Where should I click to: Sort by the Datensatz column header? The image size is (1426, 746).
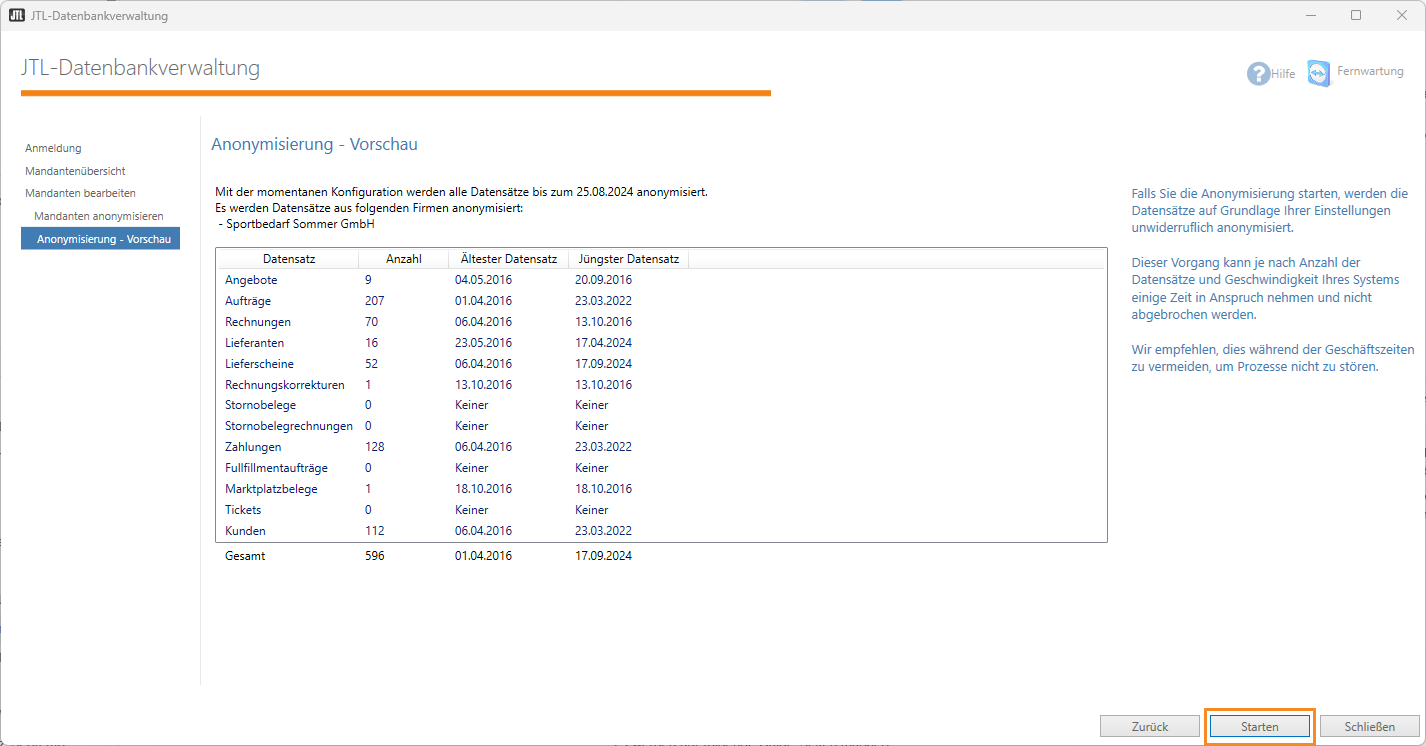coord(289,259)
